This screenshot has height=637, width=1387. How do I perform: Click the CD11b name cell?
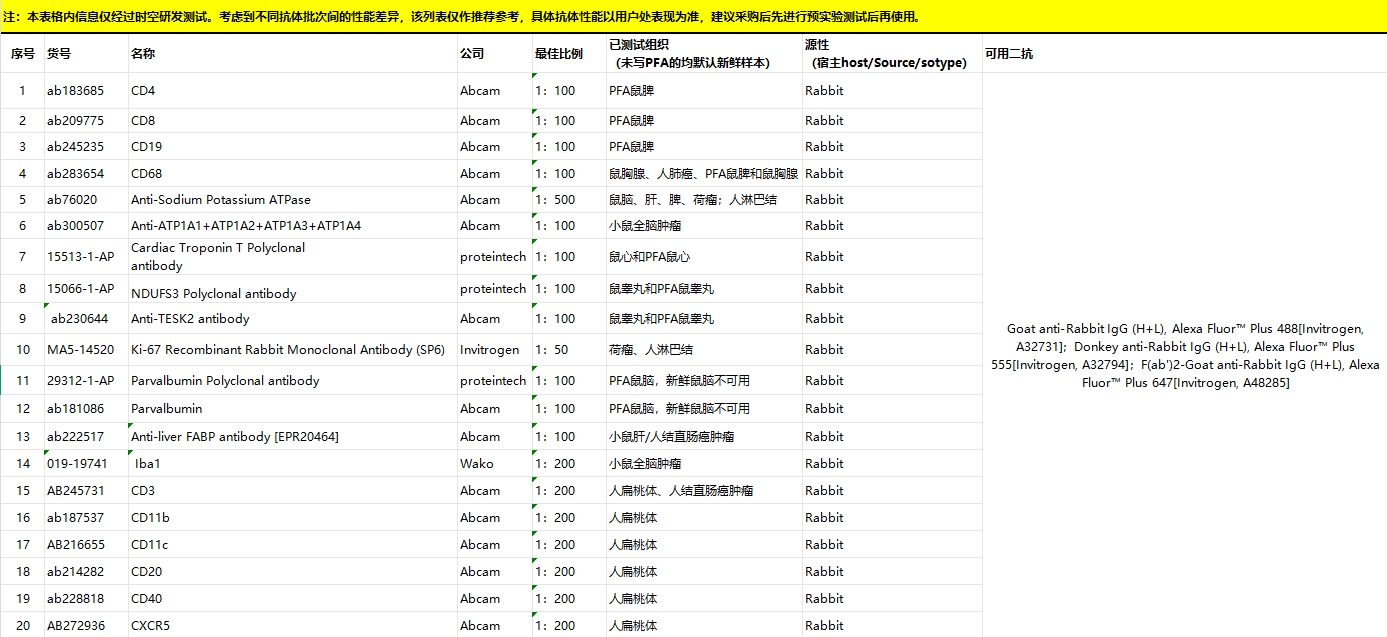293,517
